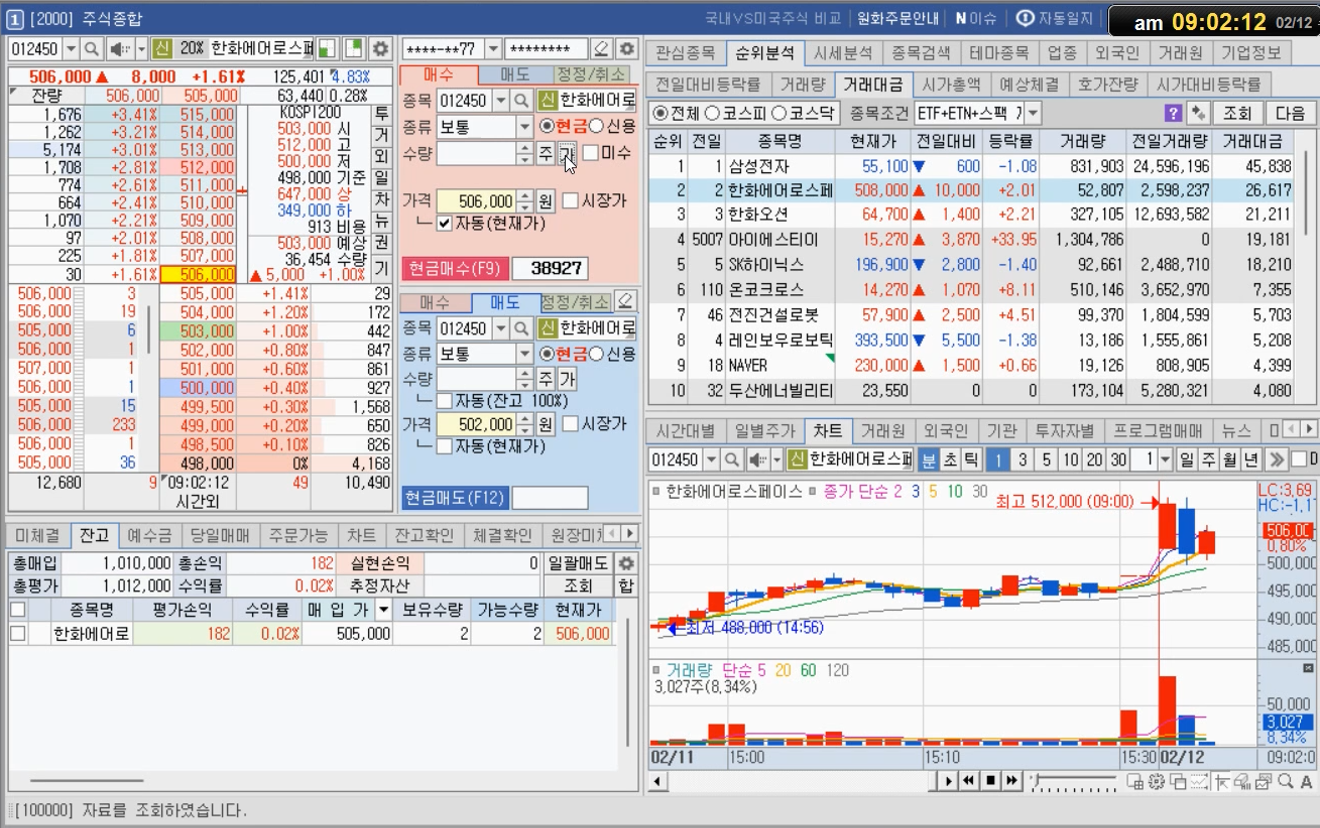Viewport: 1320px width, 828px height.
Task: Click the green-corner layout icon next to stock name
Action: [328, 48]
